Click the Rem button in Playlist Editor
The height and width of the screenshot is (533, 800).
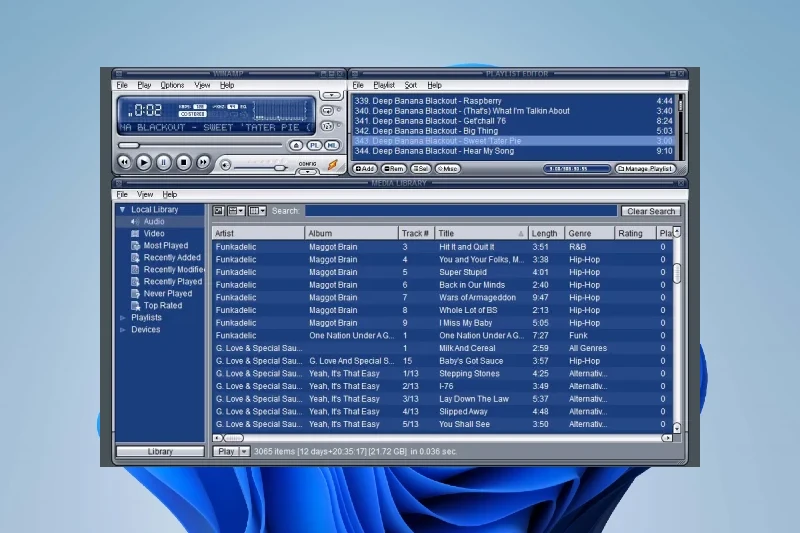(394, 169)
